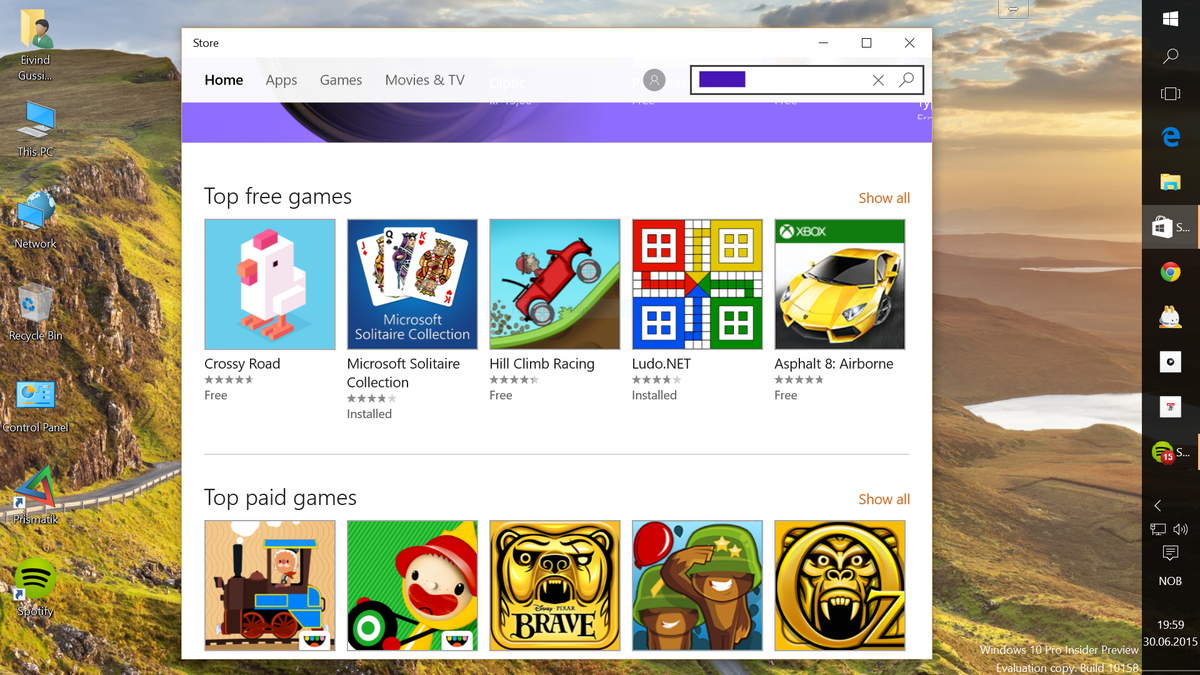Open the white-disc app icon above the calendar on taskbar

tap(1171, 362)
